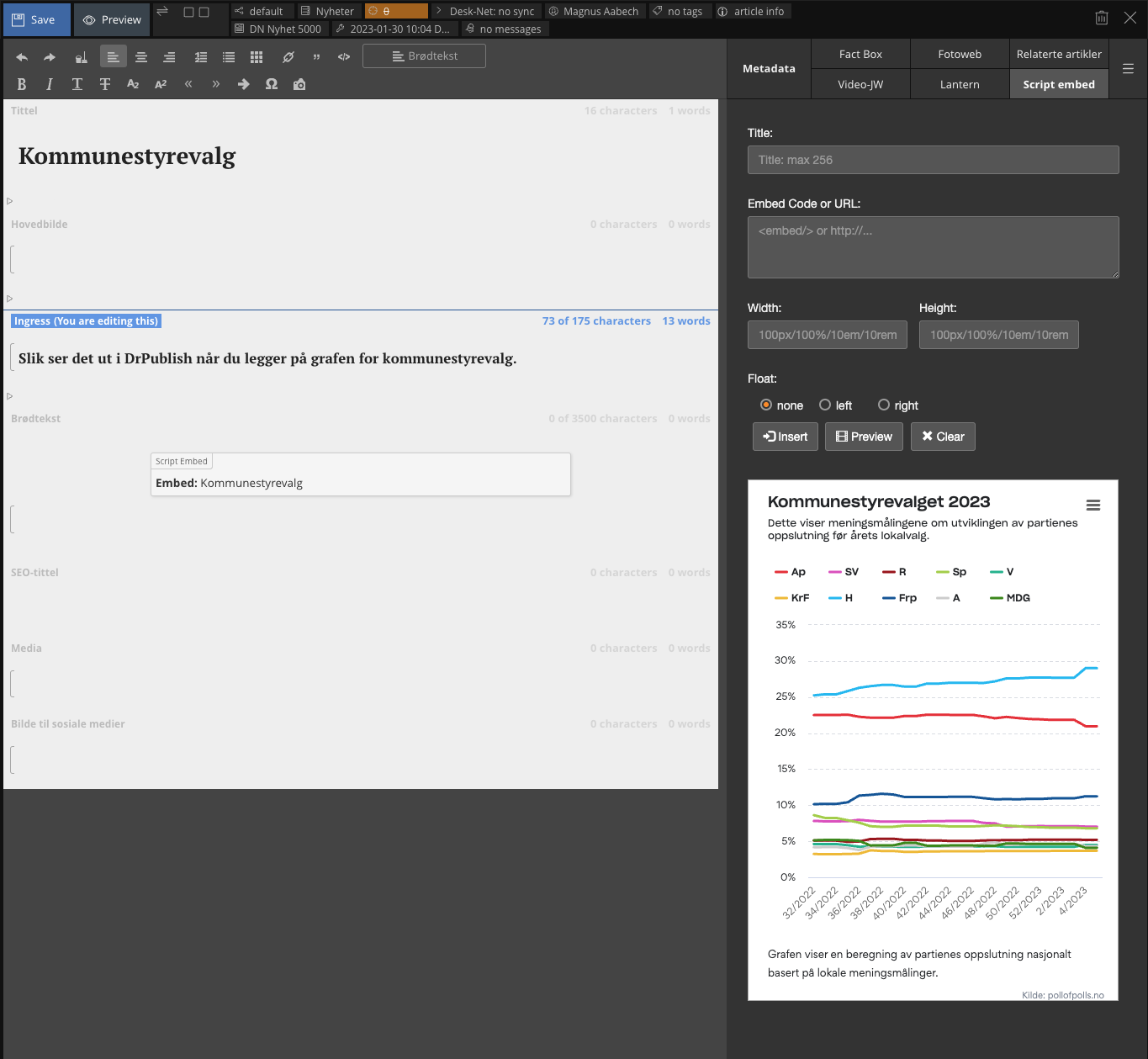This screenshot has width=1148, height=1059.
Task: Toggle the Ap series in chart legend
Action: coord(790,572)
